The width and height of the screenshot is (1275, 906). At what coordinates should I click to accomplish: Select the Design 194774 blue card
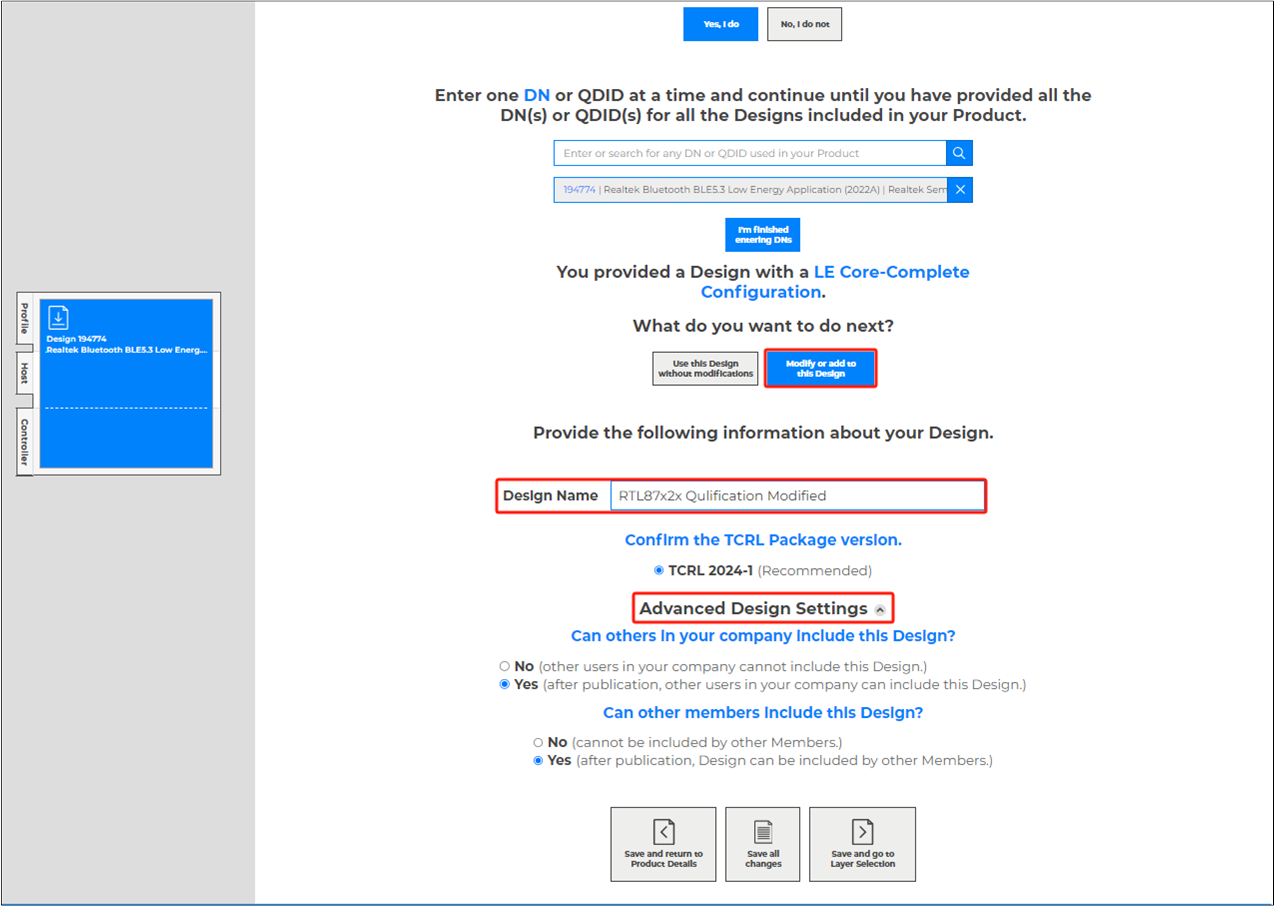click(125, 384)
